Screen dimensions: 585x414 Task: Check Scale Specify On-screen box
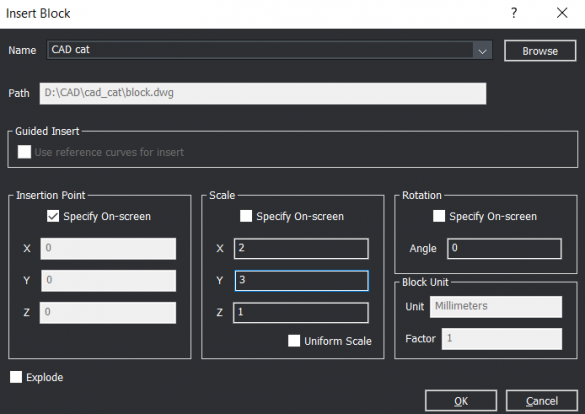tap(246, 216)
